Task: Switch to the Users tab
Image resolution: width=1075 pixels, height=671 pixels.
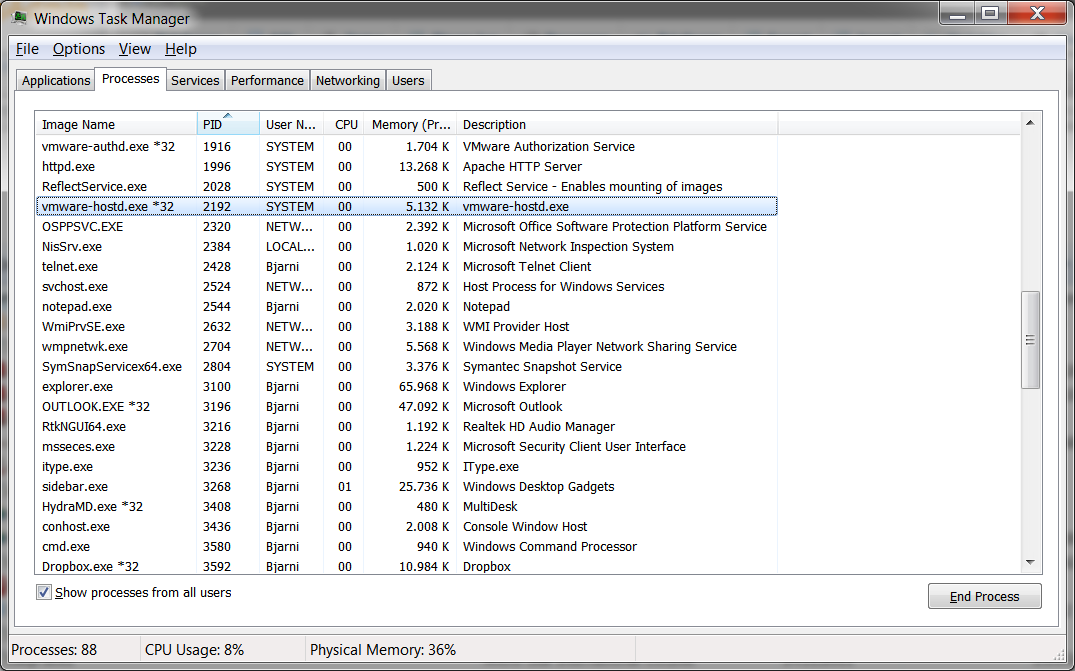Action: click(x=408, y=80)
